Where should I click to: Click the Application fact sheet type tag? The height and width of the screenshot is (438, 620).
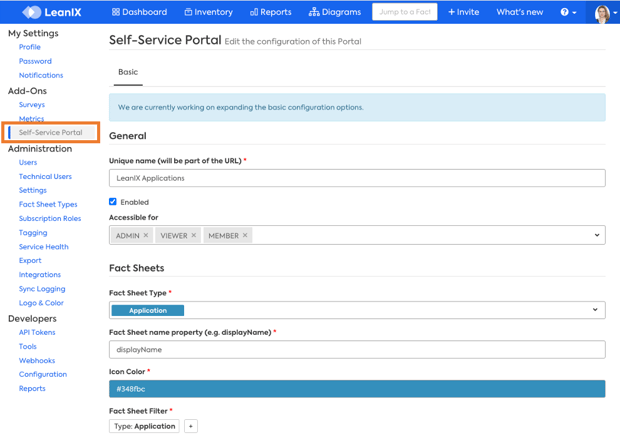(x=148, y=310)
